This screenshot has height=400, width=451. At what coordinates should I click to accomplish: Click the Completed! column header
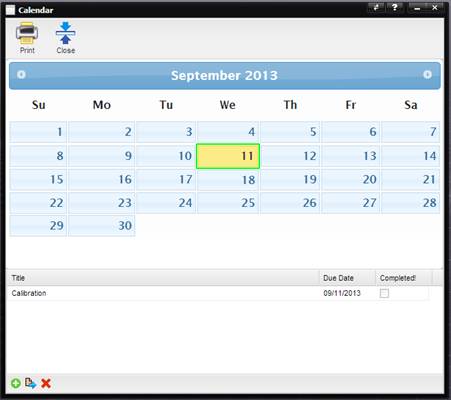pos(404,278)
